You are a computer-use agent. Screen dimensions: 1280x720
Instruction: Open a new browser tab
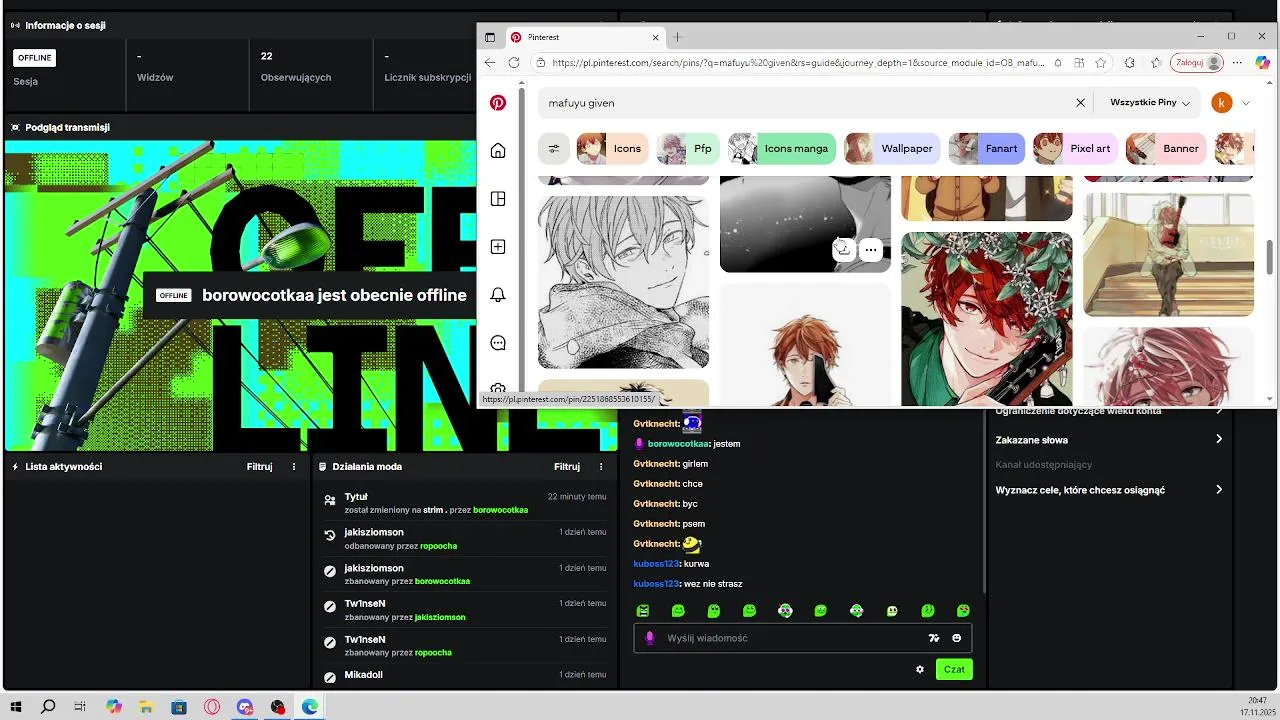[677, 37]
